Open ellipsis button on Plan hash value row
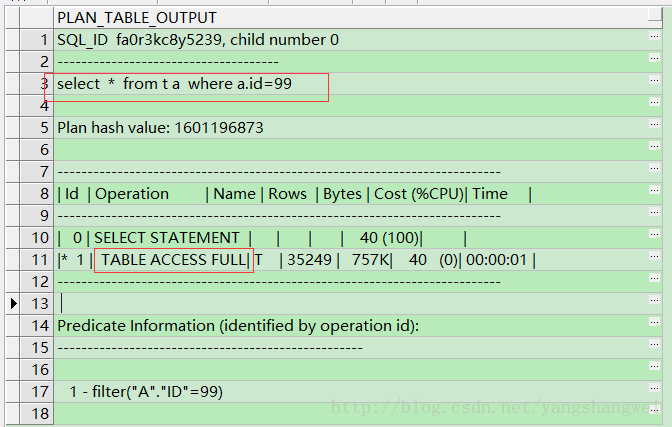672x427 pixels. coord(652,127)
